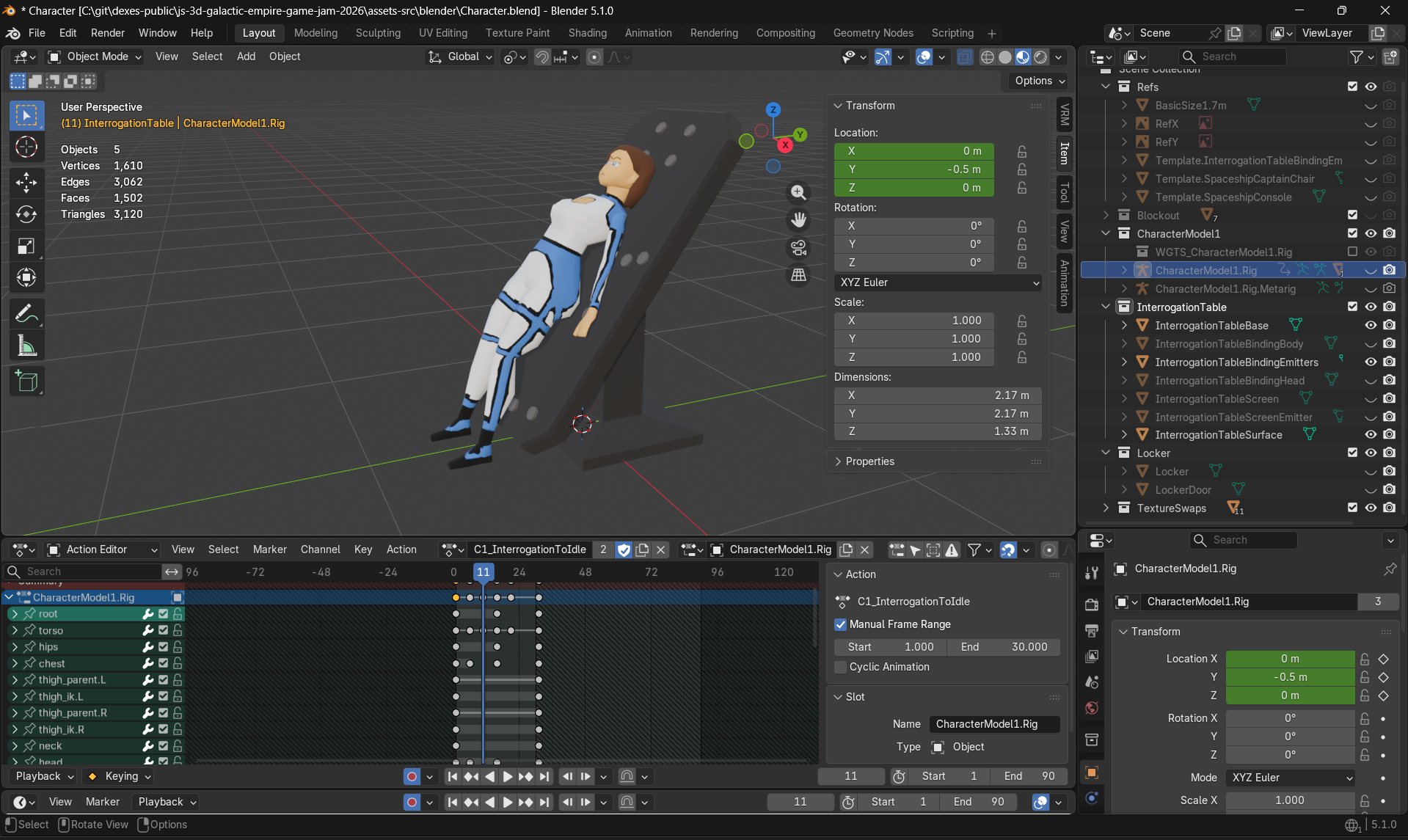Enable the snapping magnet in viewport header
The height and width of the screenshot is (840, 1408).
[541, 56]
